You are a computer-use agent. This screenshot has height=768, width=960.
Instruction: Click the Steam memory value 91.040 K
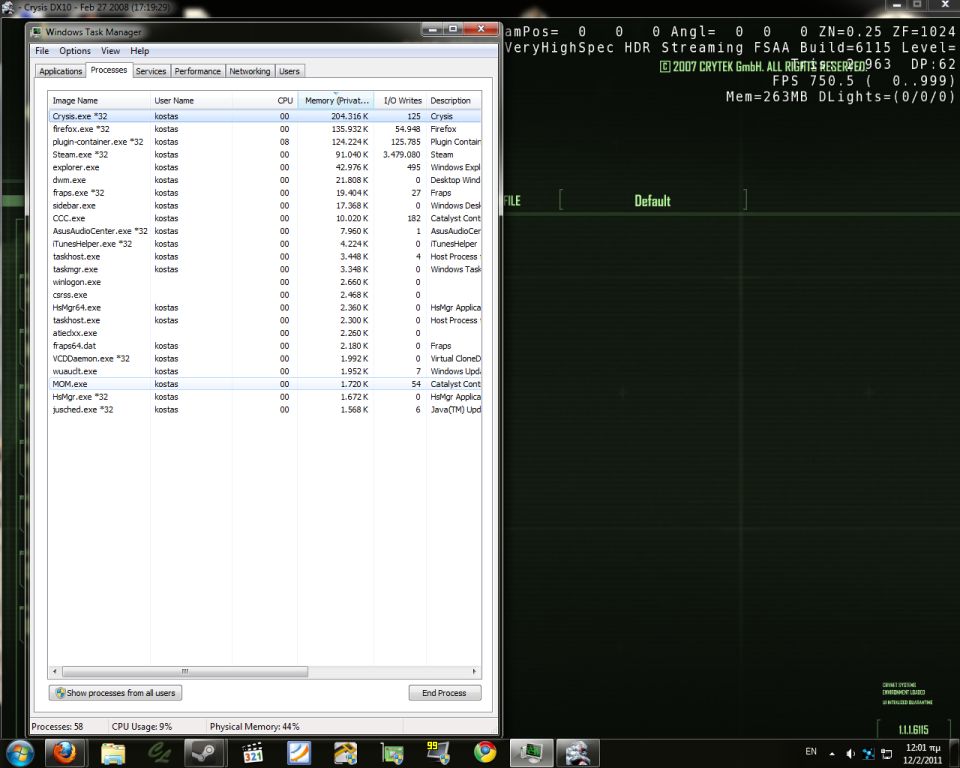click(351, 155)
